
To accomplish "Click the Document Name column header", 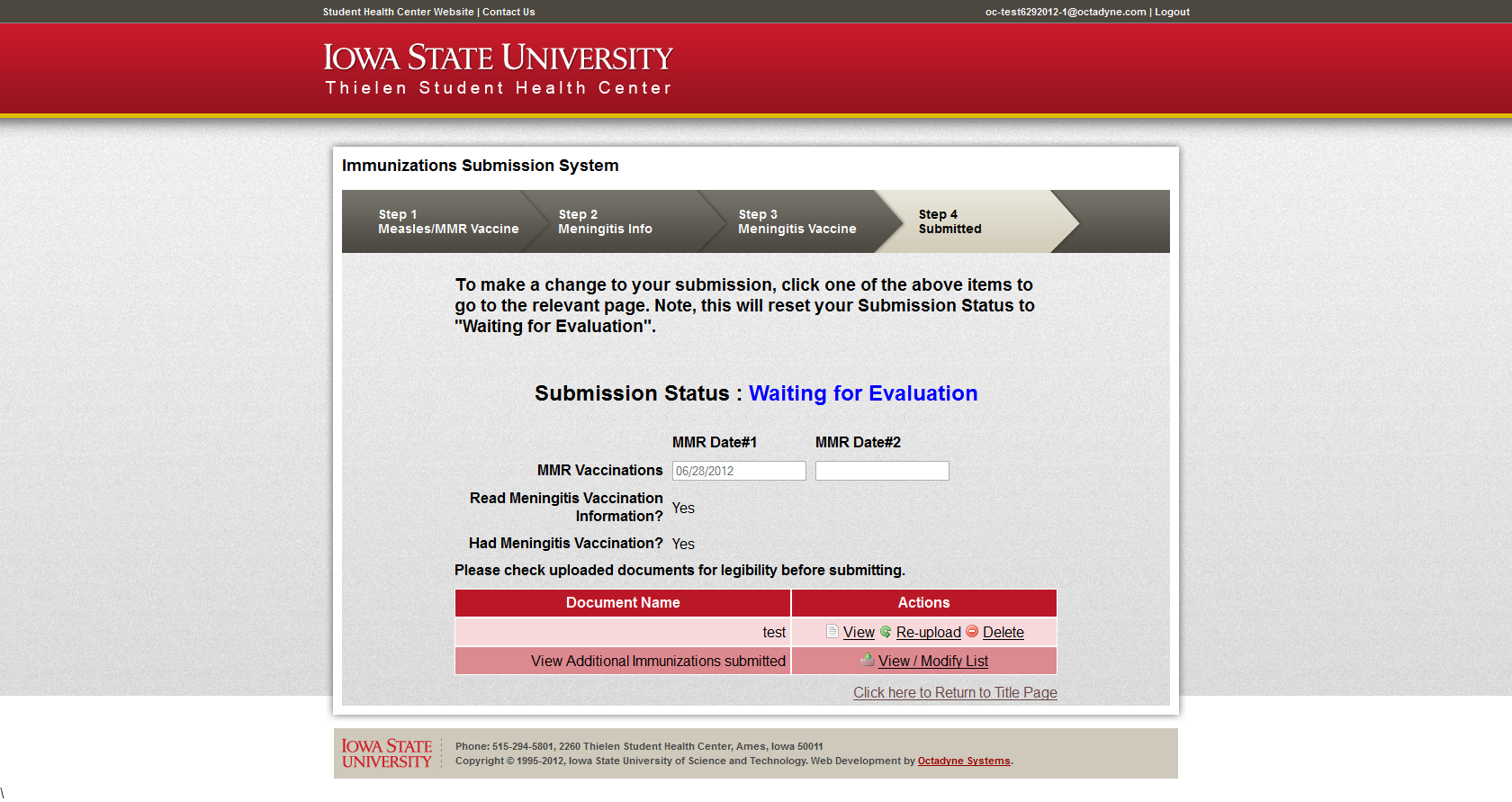I will [623, 603].
